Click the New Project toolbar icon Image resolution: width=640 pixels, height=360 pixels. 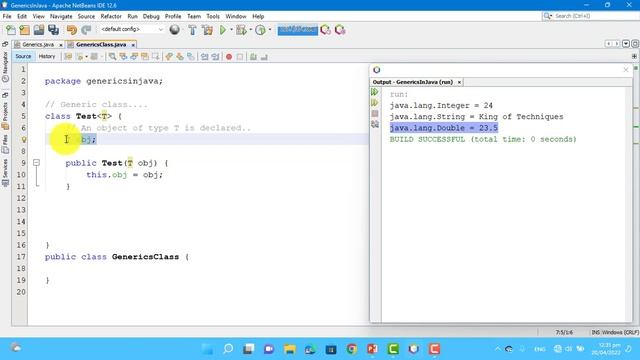(x=24, y=30)
